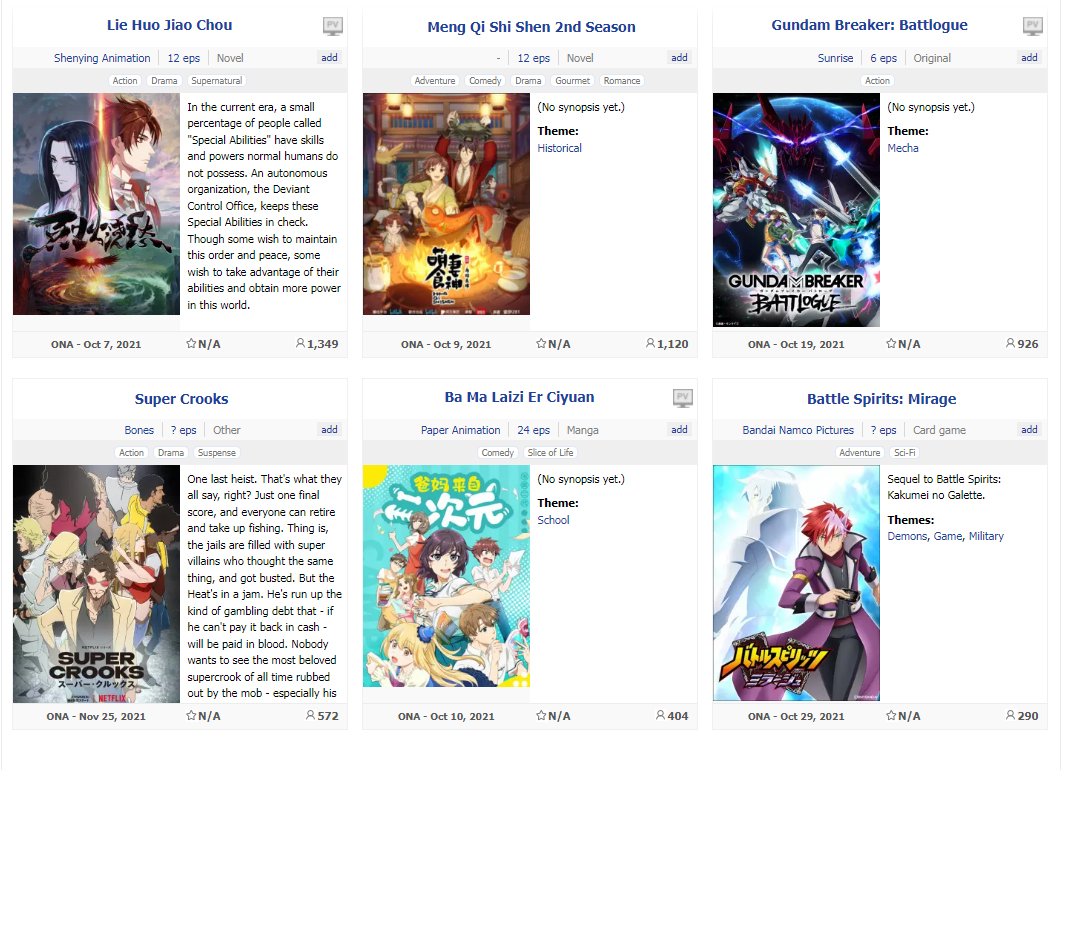This screenshot has width=1067, height=926.
Task: Open the Super Crooks title link
Action: (181, 399)
